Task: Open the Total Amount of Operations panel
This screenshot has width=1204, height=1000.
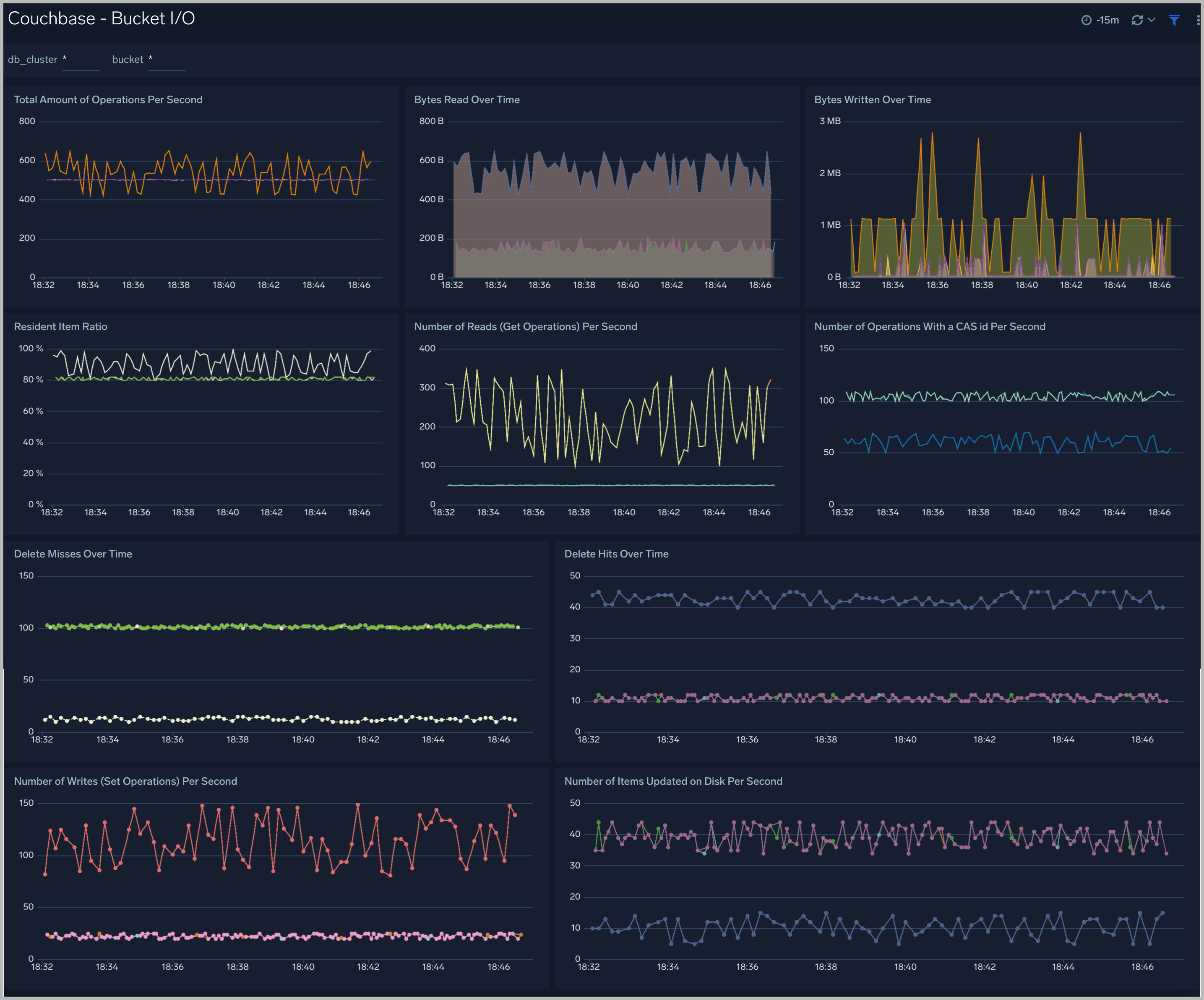Action: [108, 99]
